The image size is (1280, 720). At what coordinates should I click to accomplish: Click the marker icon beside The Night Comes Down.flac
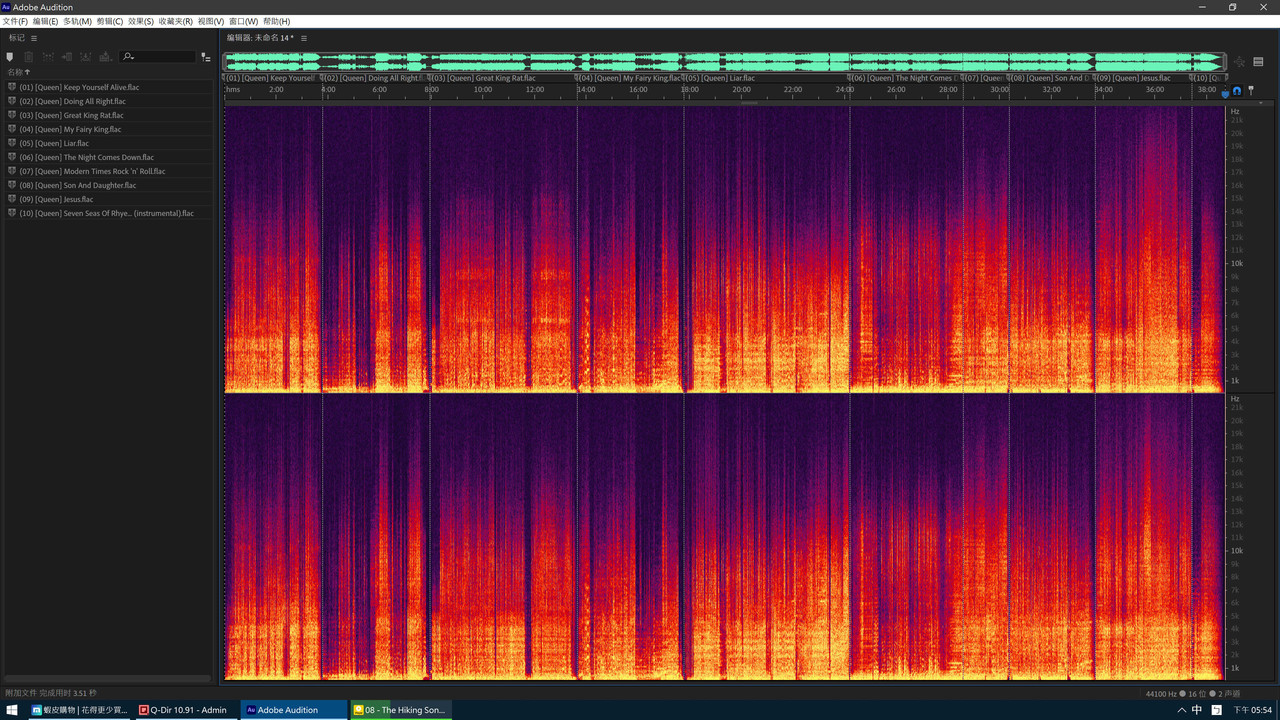[x=12, y=157]
